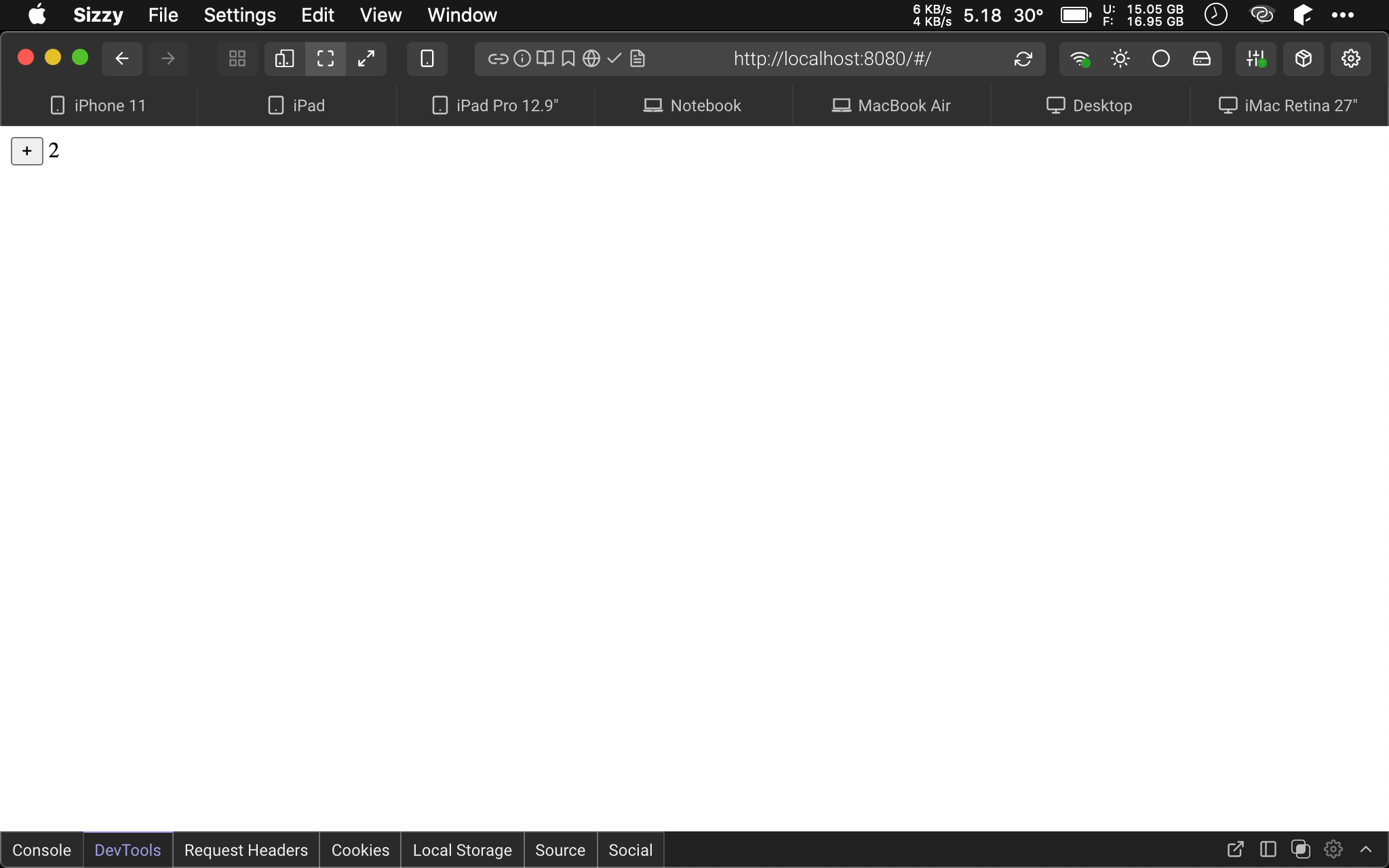The image size is (1389, 868).
Task: Click the grid/tile view icon
Action: coord(237,58)
